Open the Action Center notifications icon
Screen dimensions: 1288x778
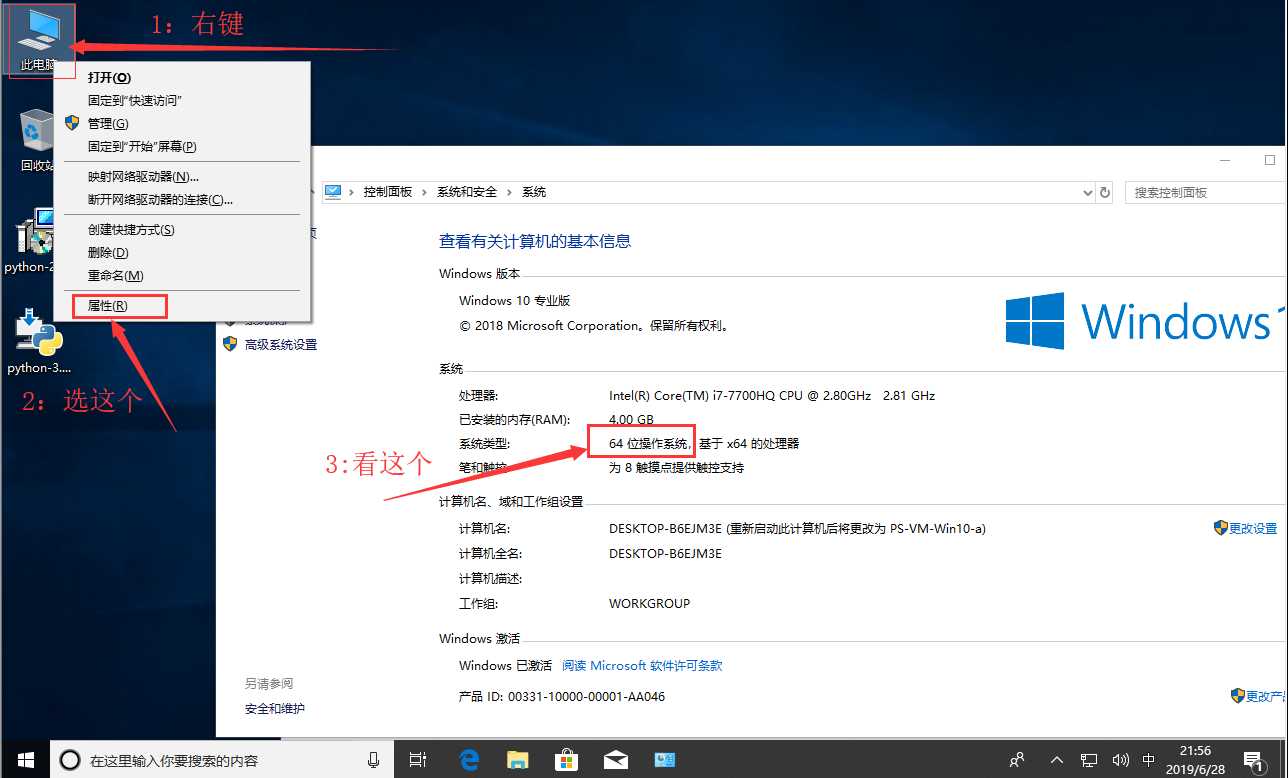tap(1252, 760)
